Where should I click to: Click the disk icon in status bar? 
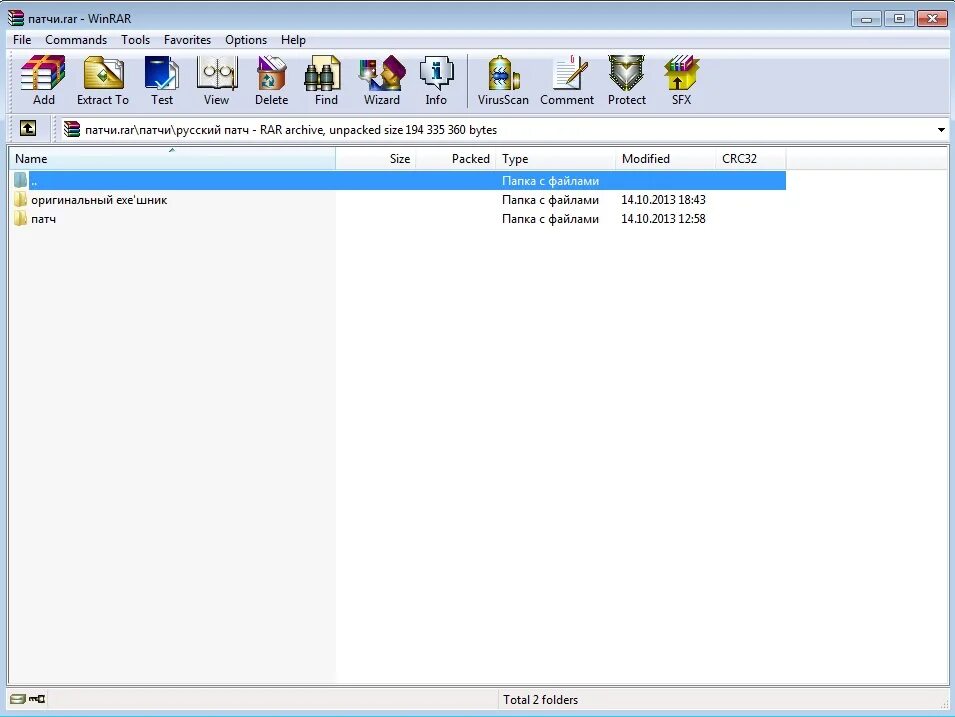click(x=18, y=699)
